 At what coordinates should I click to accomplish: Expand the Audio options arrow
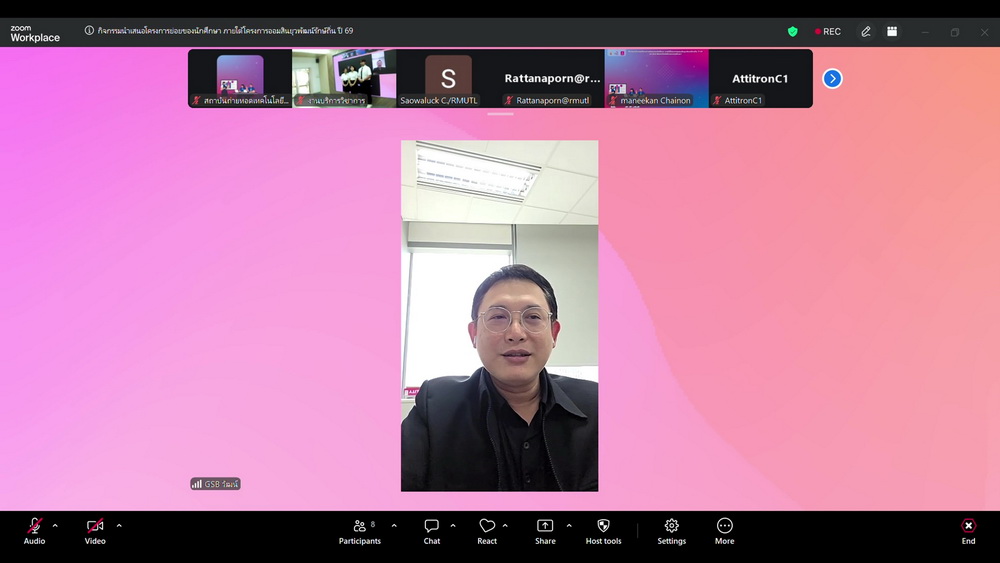point(55,525)
